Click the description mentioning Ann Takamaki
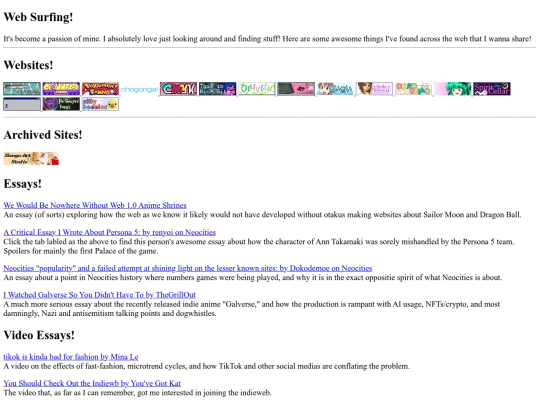Viewport: 540px width, 405px height. 259,246
